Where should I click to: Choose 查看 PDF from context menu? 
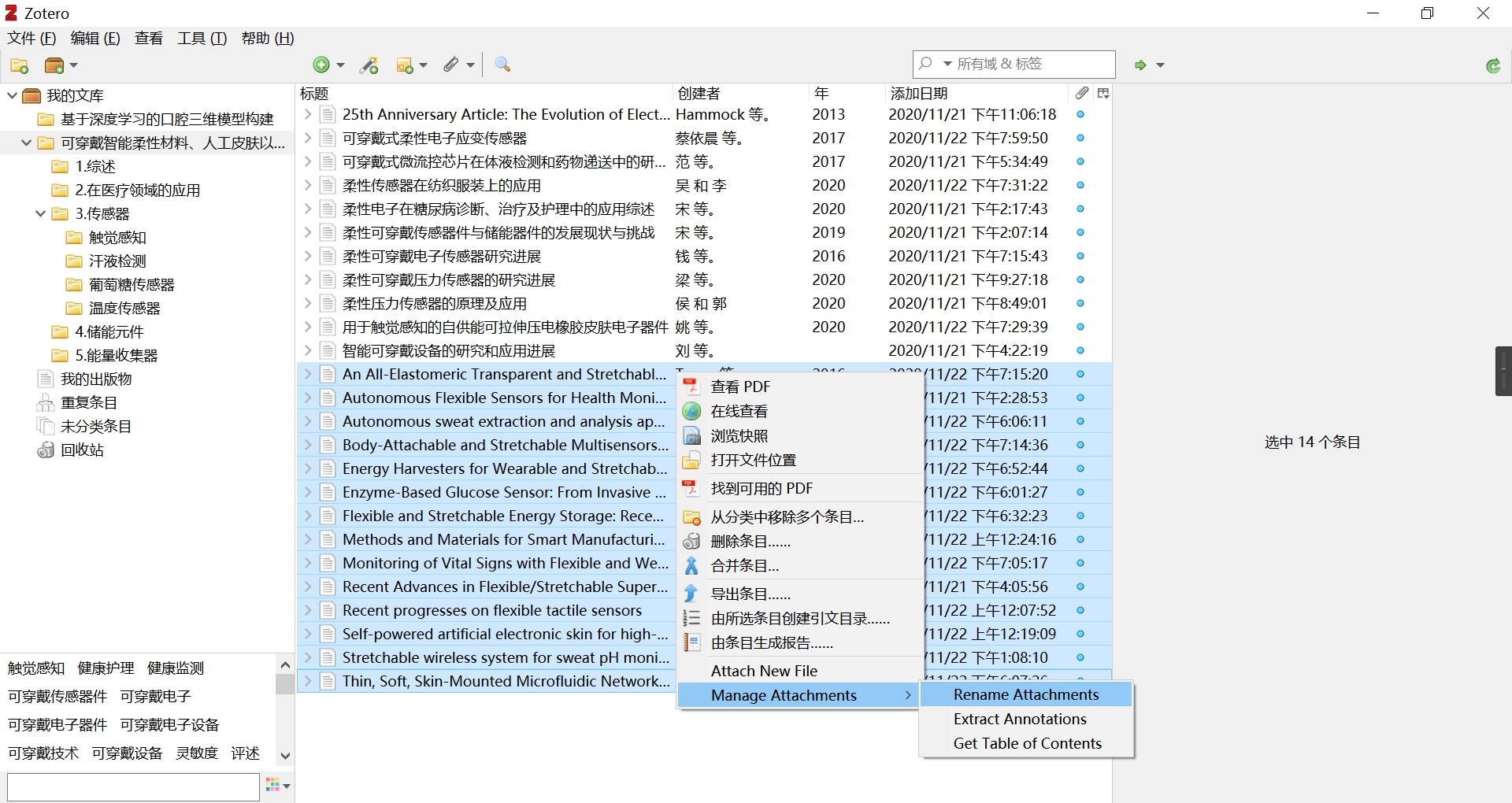pos(800,387)
